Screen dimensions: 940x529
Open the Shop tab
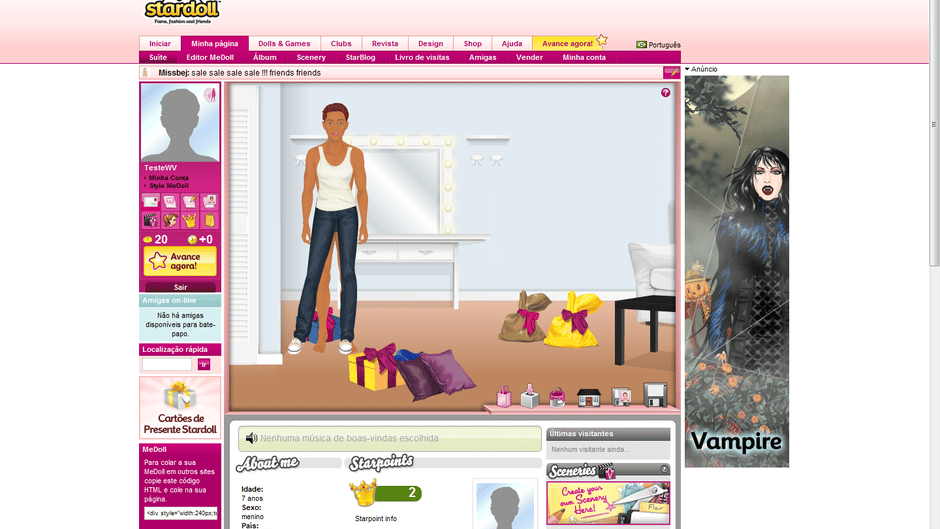[x=472, y=43]
